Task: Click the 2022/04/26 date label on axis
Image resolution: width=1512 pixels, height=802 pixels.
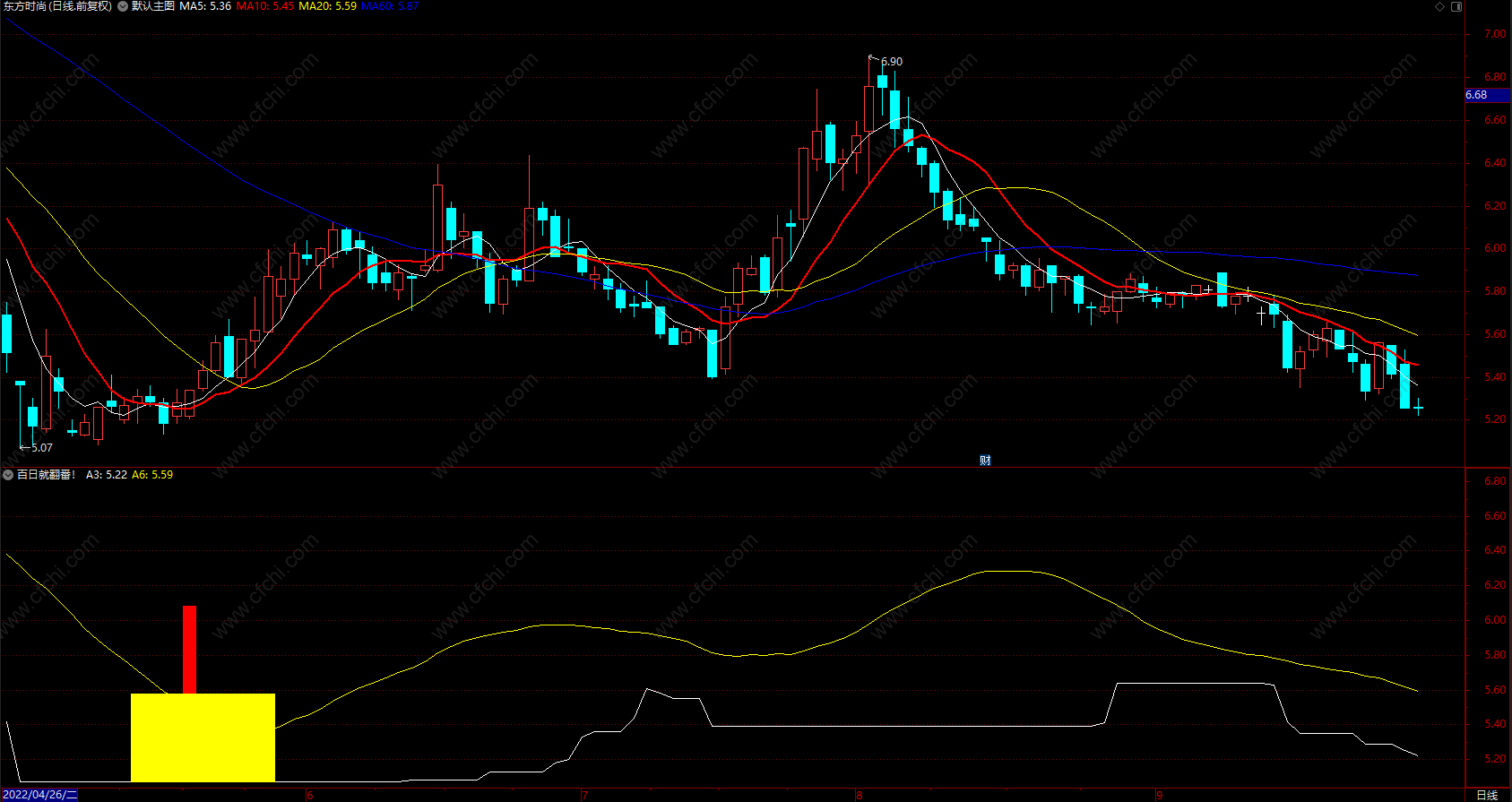Action: click(39, 795)
